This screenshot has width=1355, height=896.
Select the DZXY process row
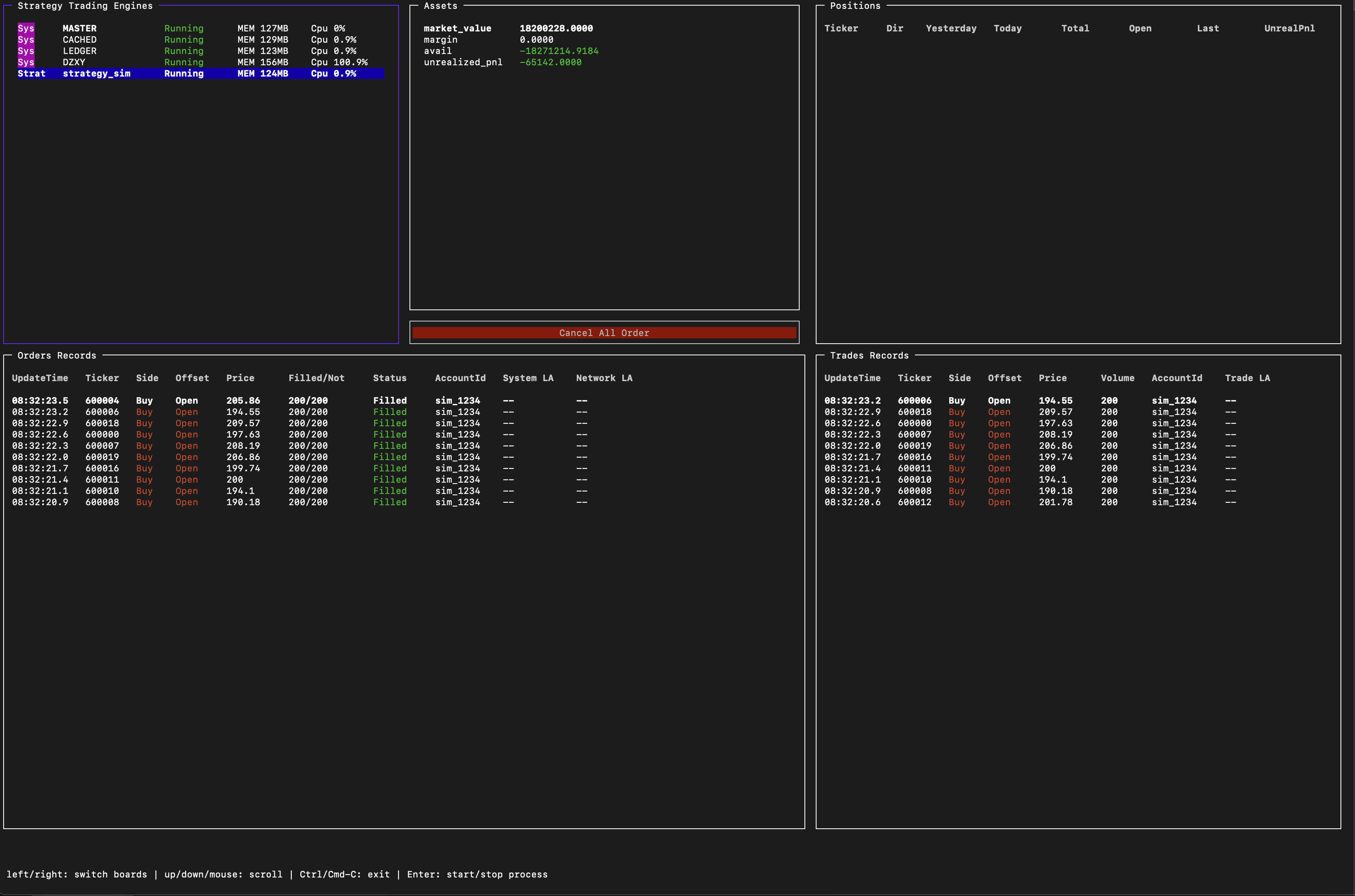[74, 62]
